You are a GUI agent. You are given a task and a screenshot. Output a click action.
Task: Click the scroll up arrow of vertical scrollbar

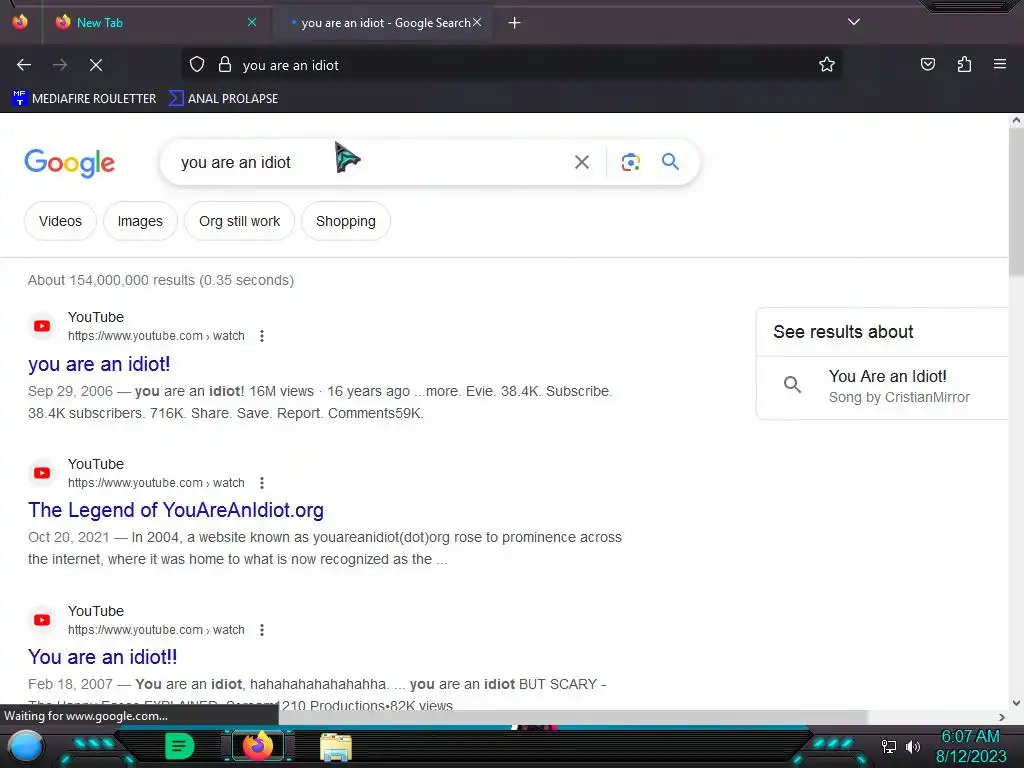(1016, 120)
